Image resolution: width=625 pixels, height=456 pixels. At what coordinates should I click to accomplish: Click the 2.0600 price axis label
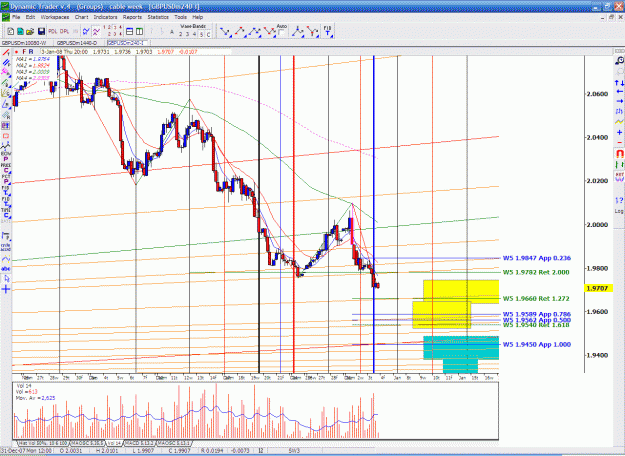[597, 94]
